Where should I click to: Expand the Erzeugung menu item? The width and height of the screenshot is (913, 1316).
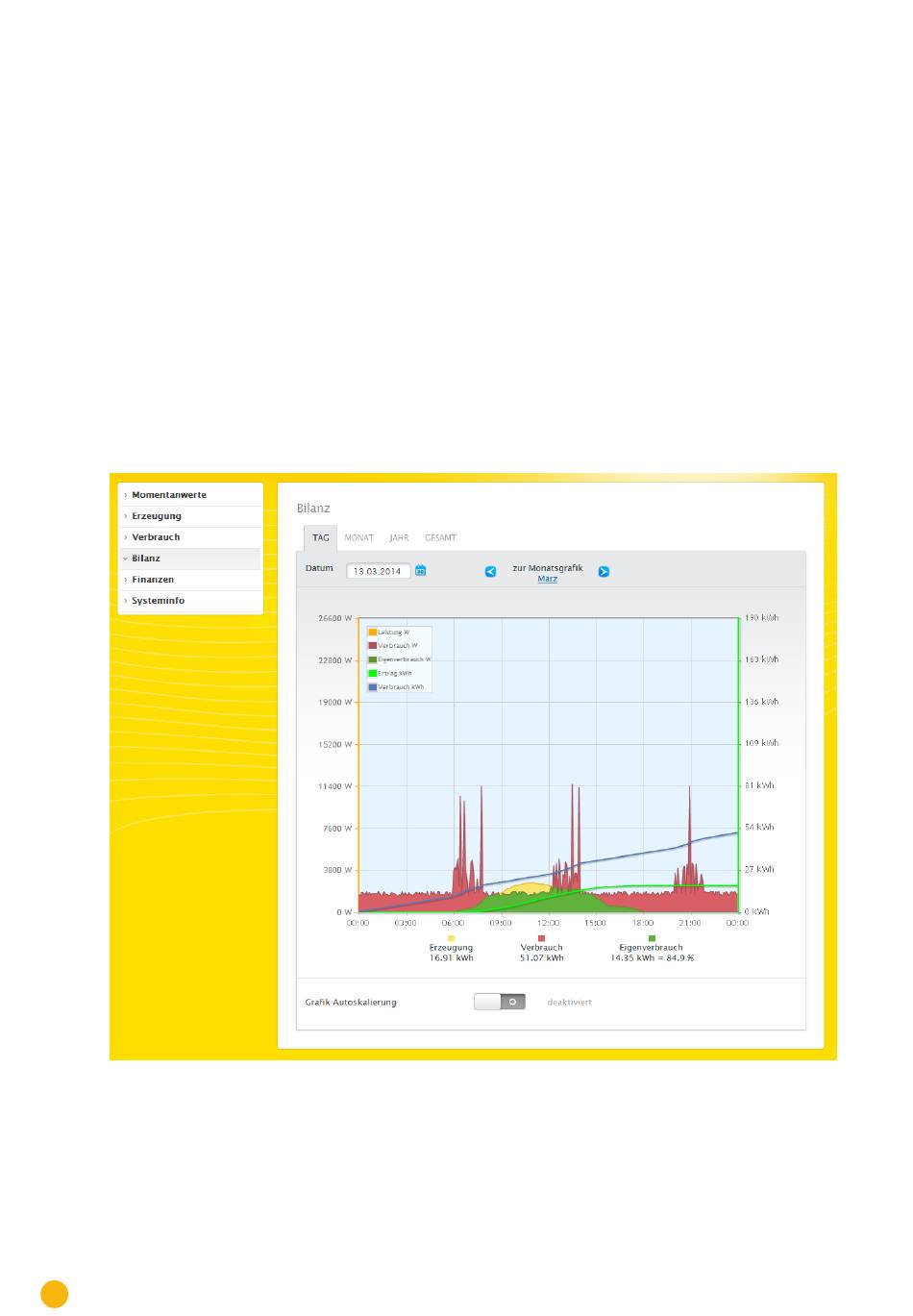click(x=190, y=516)
